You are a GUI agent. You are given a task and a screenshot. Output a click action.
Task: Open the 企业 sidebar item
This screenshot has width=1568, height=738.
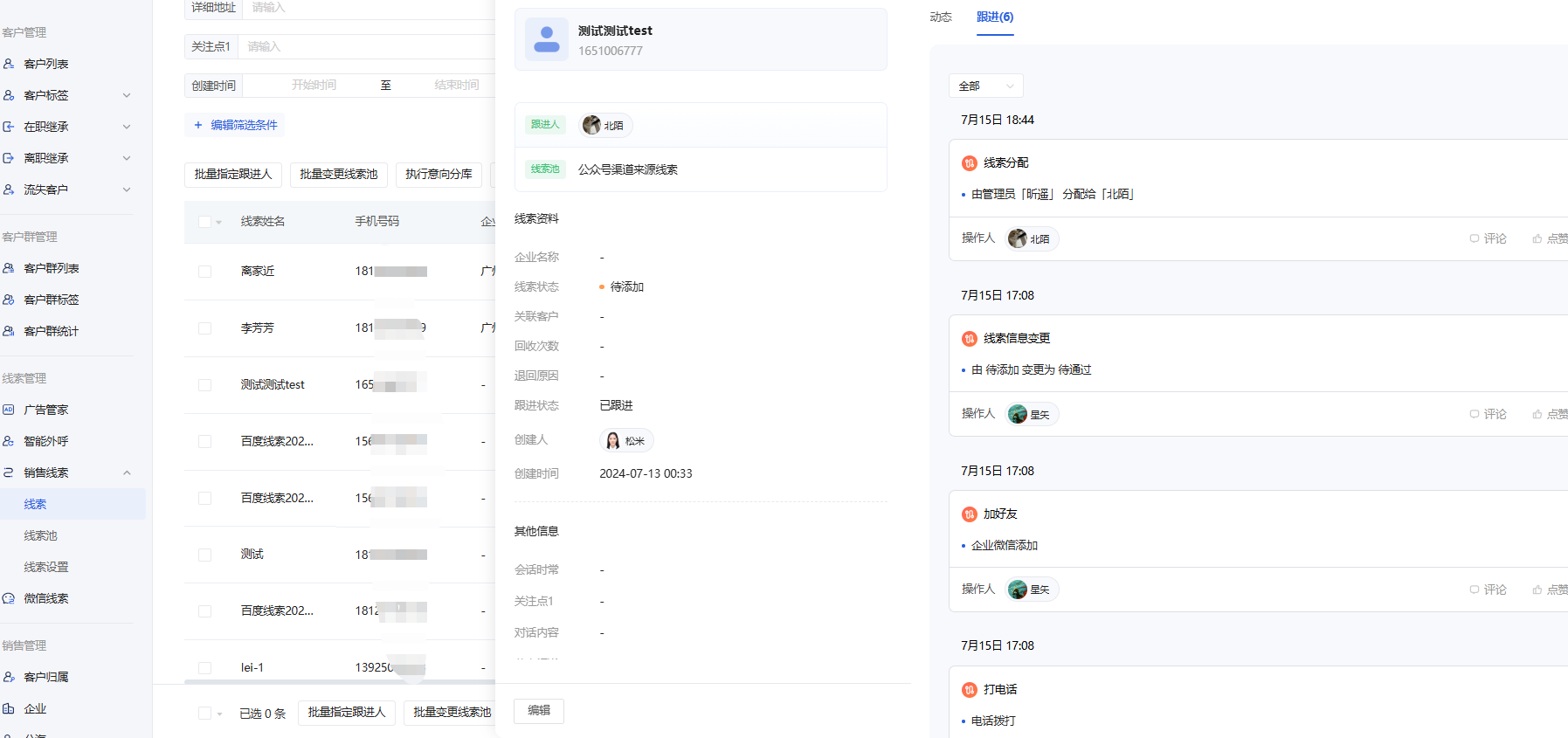tap(35, 708)
